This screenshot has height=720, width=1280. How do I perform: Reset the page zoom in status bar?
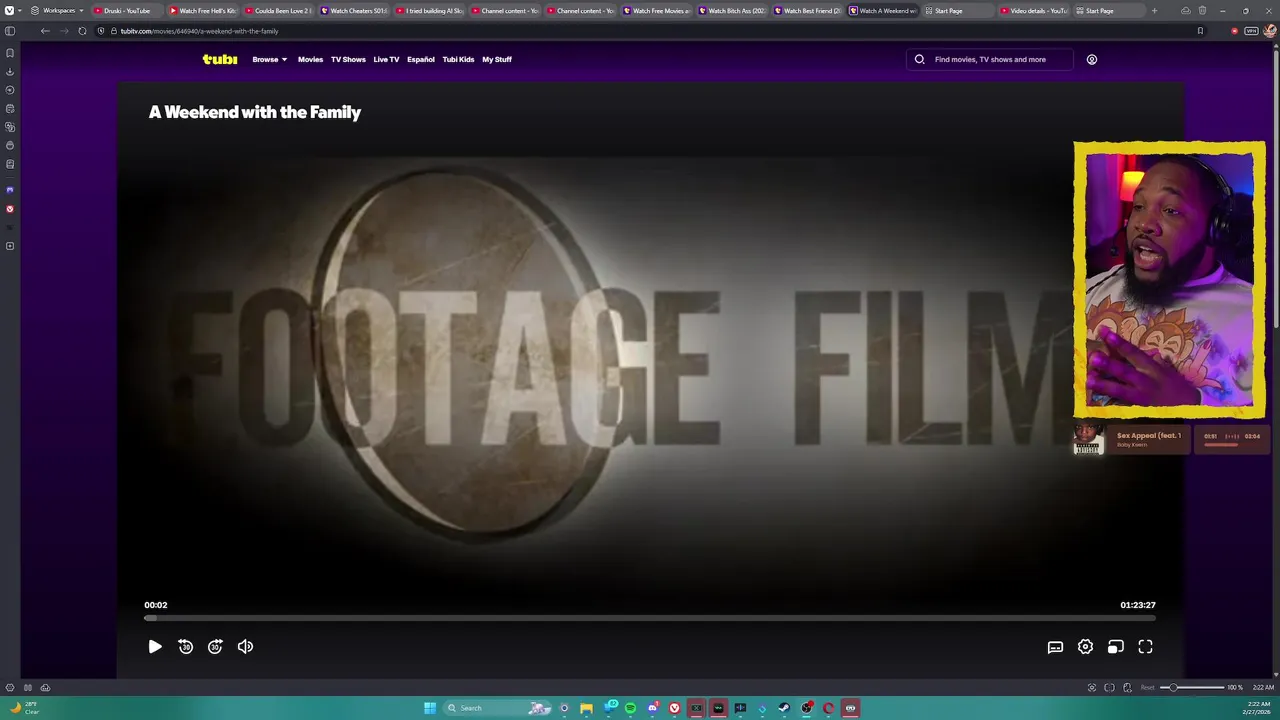(x=1148, y=687)
